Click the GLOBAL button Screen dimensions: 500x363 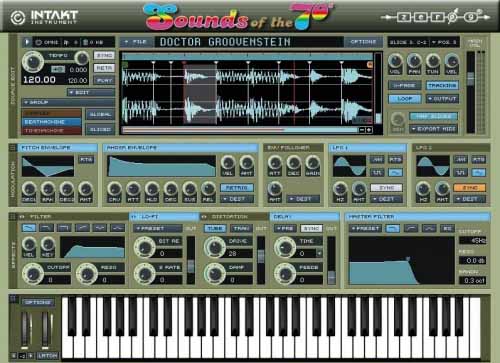tap(100, 114)
